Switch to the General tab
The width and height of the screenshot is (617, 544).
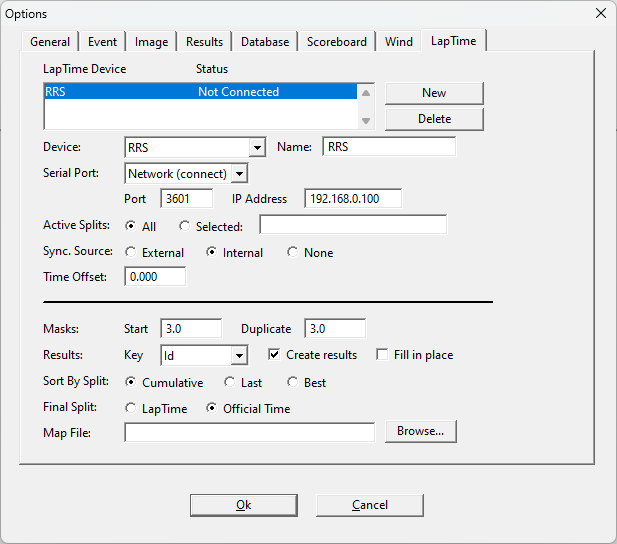(x=50, y=42)
